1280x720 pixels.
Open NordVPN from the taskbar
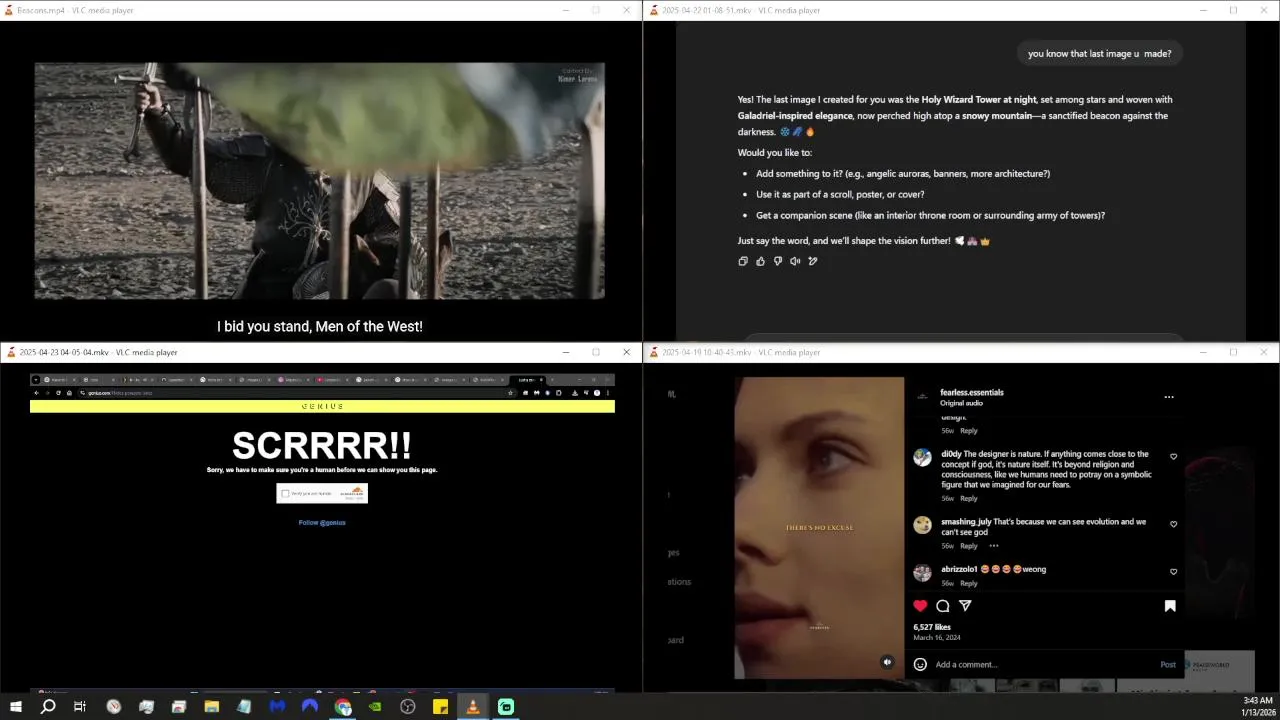point(310,706)
